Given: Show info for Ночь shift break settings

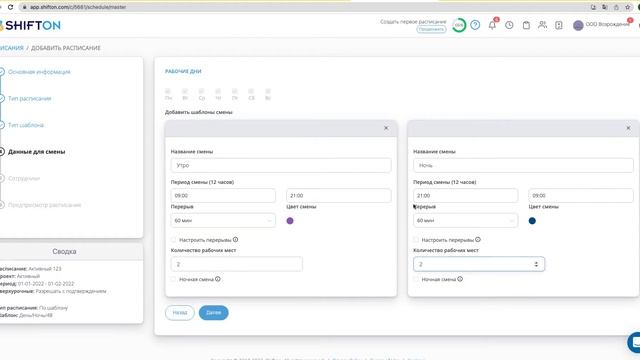Looking at the screenshot, I should [478, 240].
